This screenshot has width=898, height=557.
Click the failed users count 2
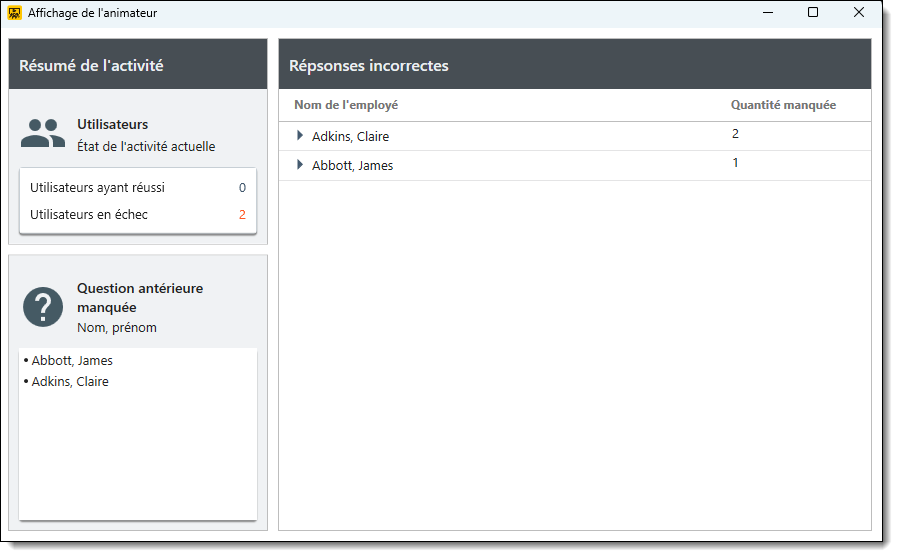click(242, 214)
